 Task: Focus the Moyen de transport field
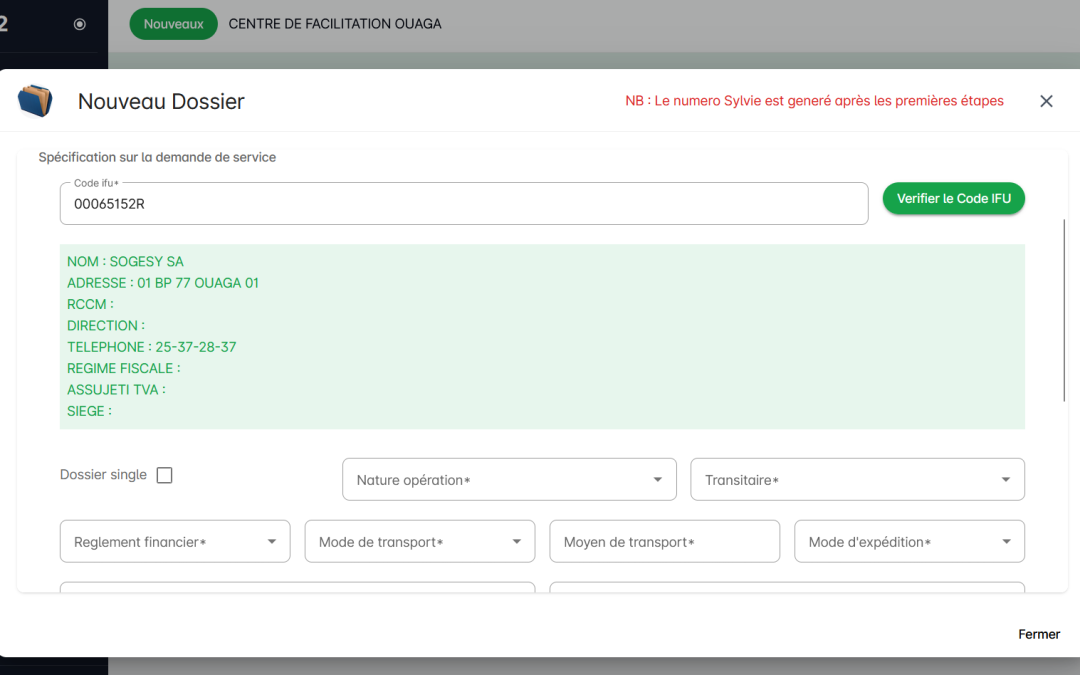click(x=664, y=542)
